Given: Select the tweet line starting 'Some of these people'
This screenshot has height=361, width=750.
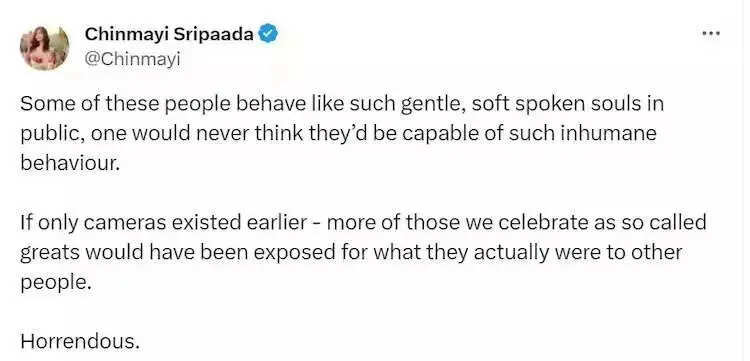Looking at the screenshot, I should coord(342,104).
